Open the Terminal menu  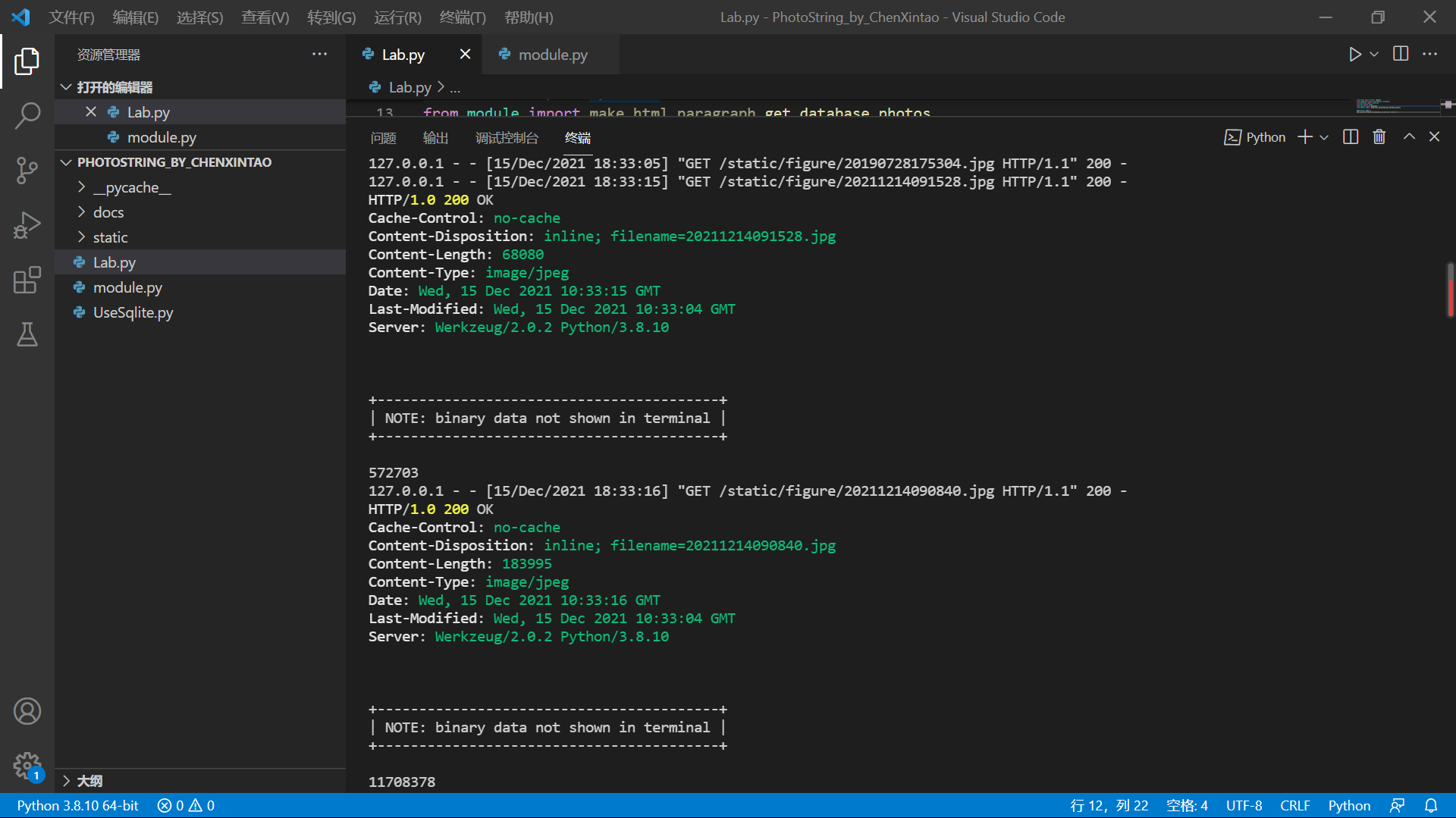pyautogui.click(x=463, y=17)
